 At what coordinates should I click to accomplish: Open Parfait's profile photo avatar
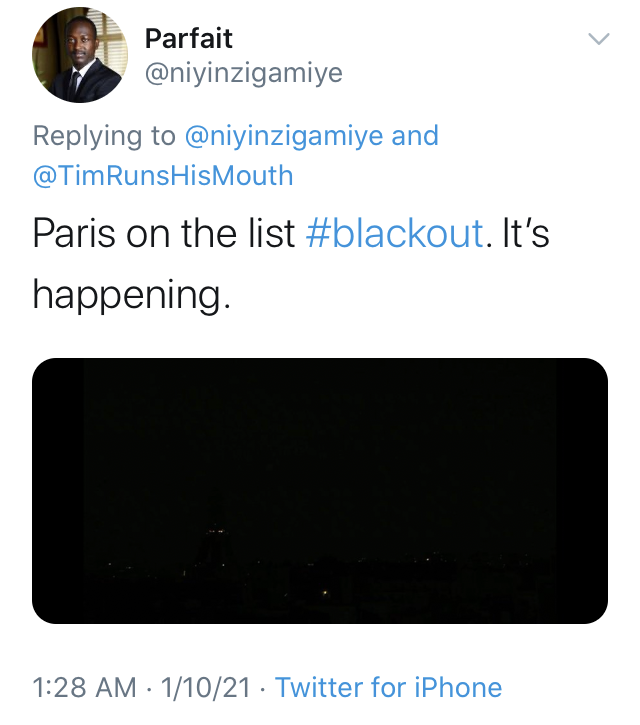coord(80,55)
